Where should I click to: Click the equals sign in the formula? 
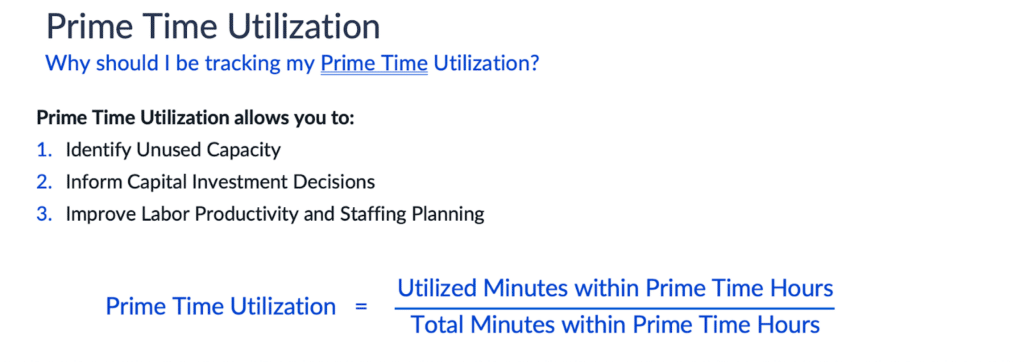pos(361,307)
